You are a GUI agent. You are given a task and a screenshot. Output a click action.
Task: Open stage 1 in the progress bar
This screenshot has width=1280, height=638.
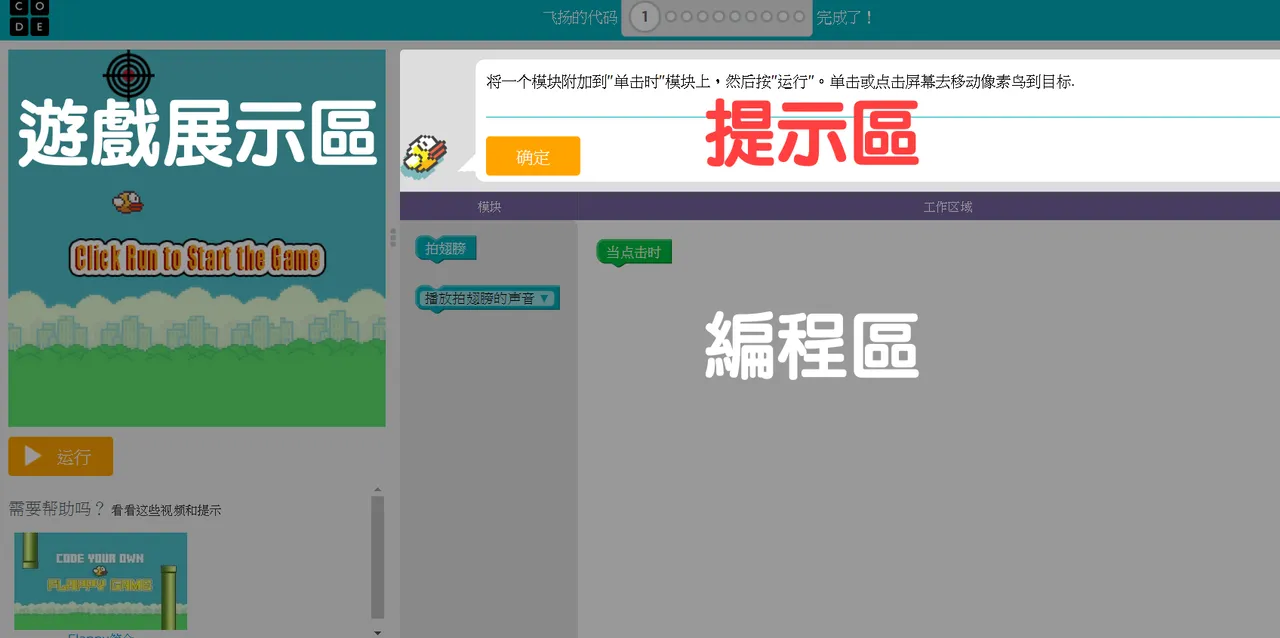645,16
